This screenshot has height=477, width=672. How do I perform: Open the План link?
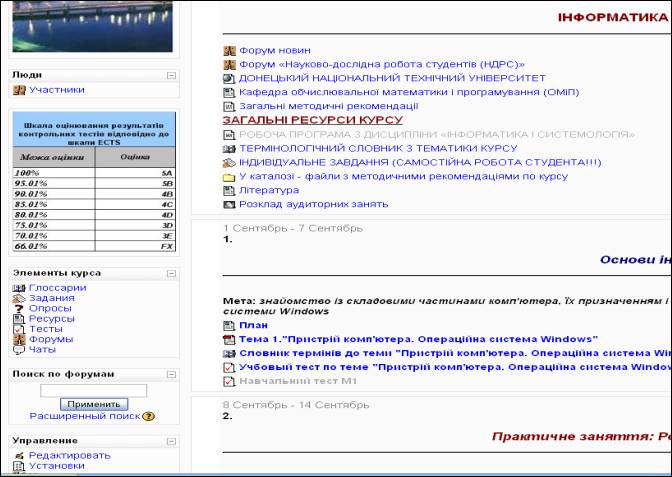(x=253, y=326)
